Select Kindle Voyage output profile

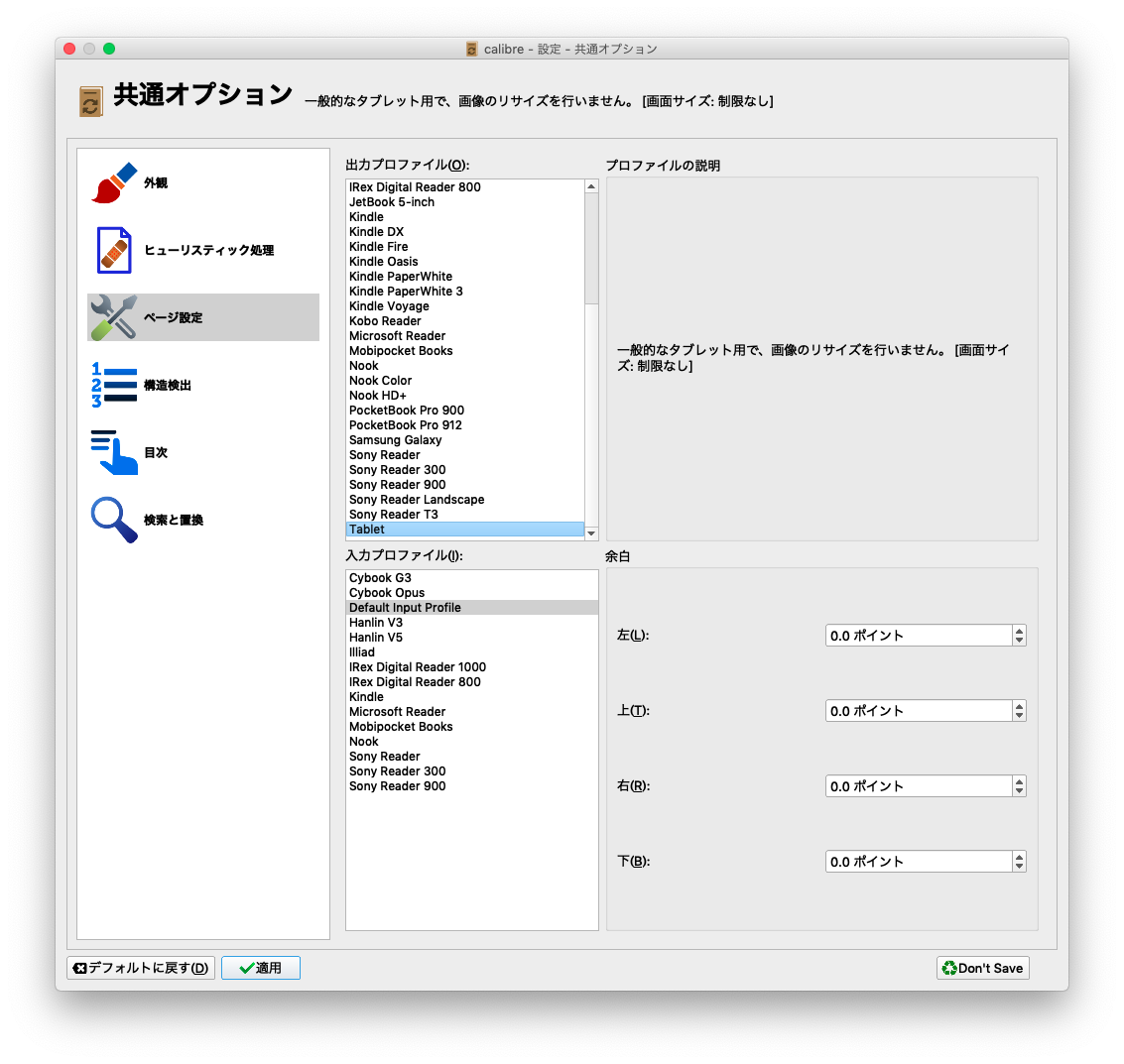[x=465, y=306]
